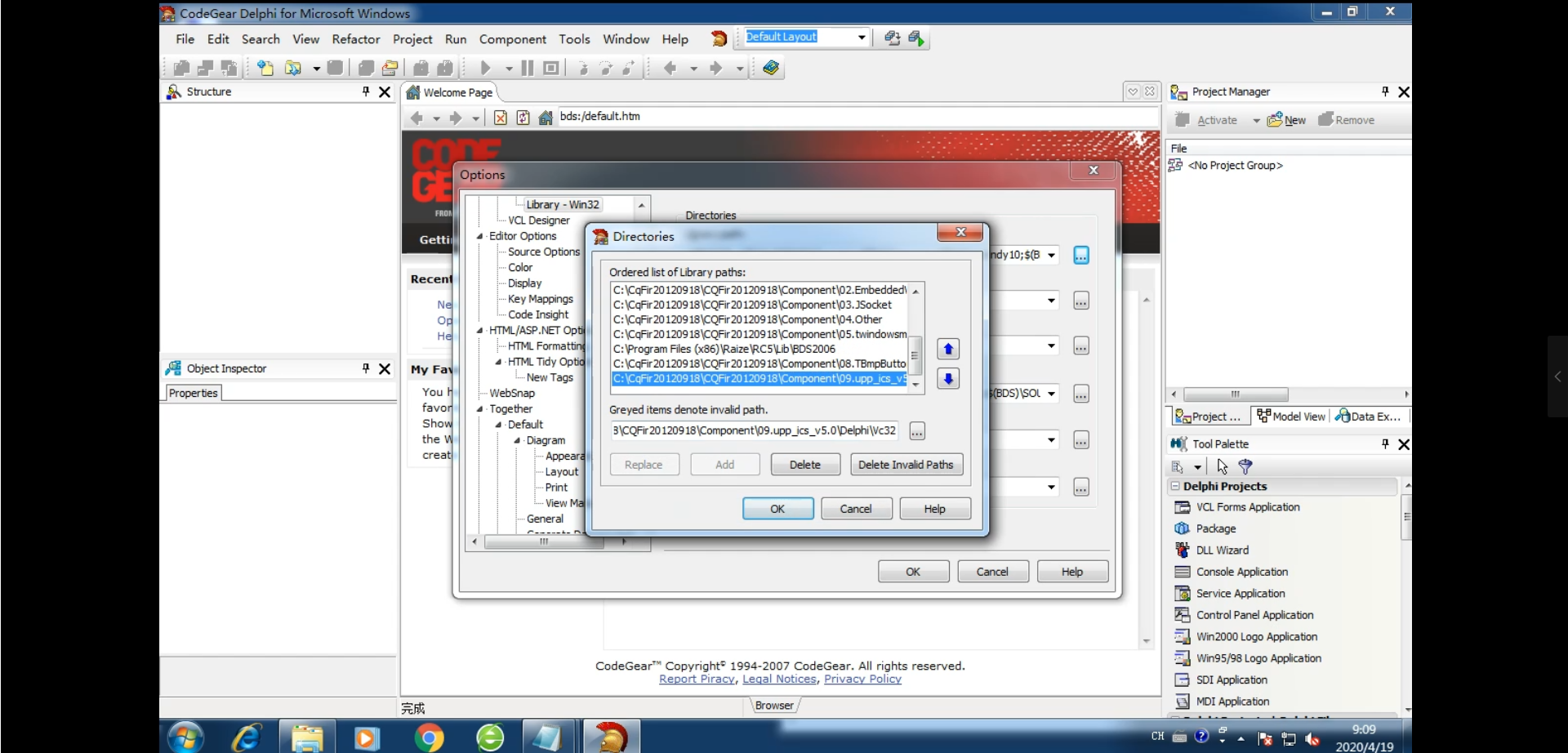Open the Component menu
Viewport: 1568px width, 753px height.
tap(512, 39)
